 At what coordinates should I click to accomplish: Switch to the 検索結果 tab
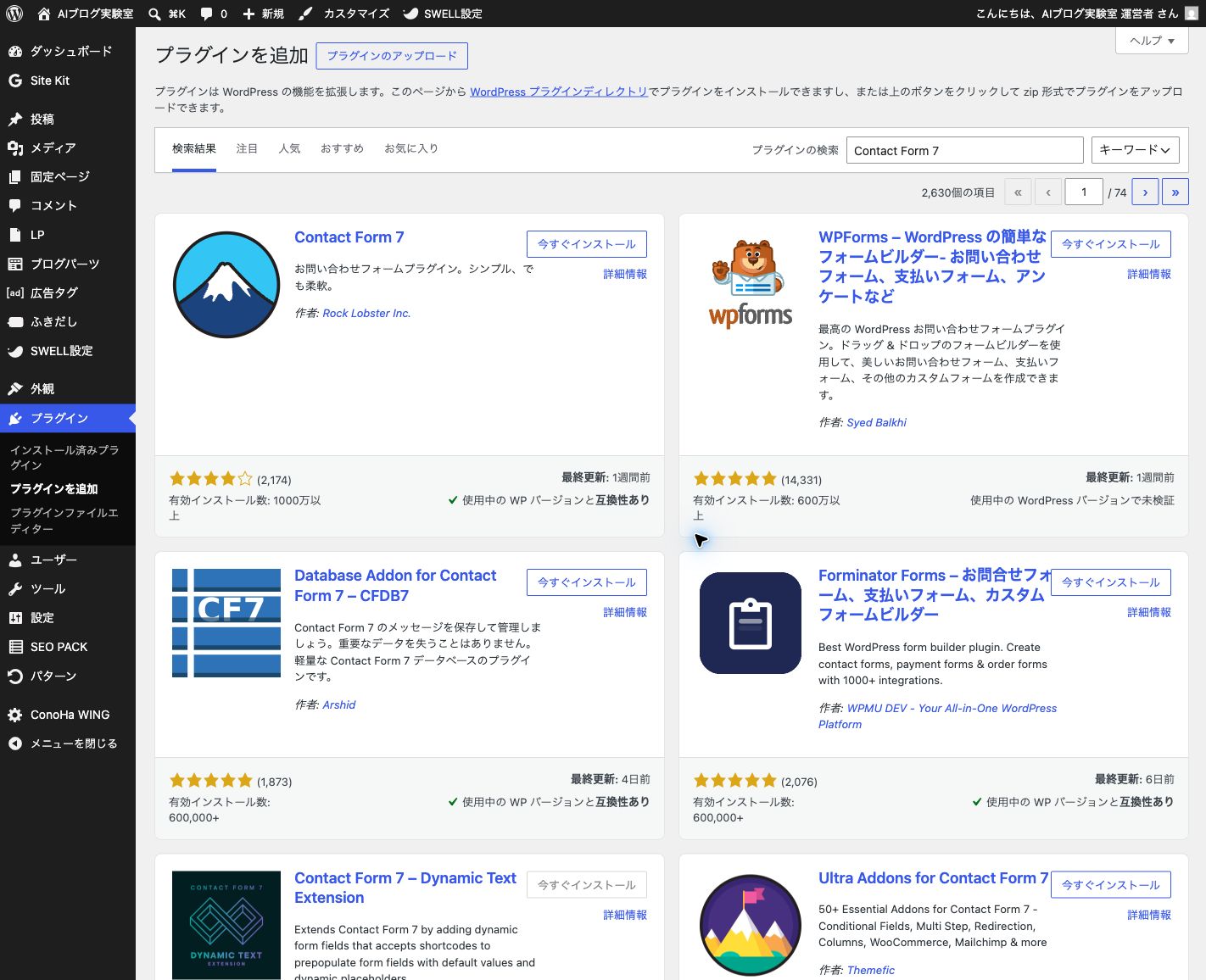click(194, 148)
